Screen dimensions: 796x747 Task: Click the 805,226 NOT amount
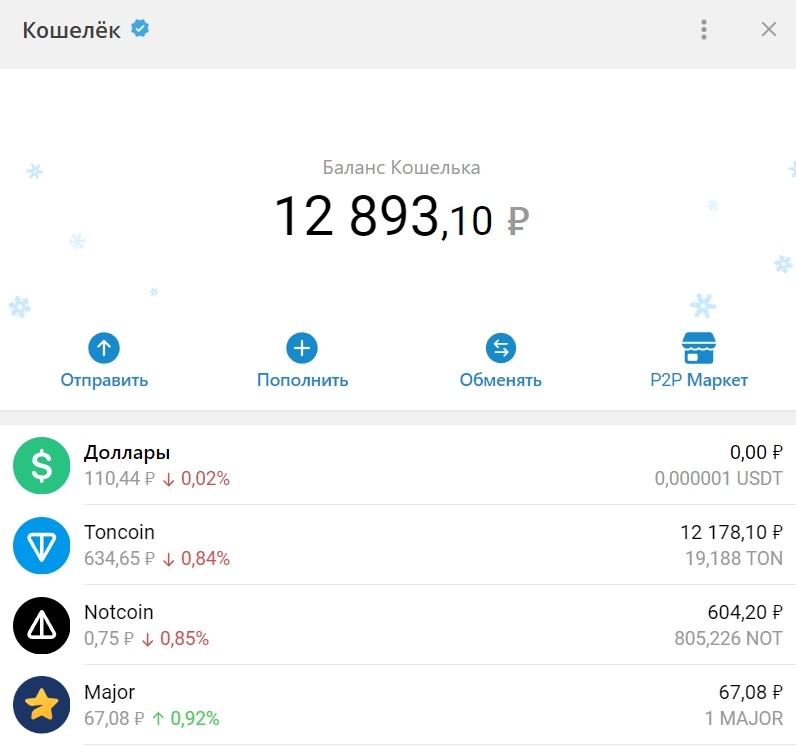pos(728,638)
